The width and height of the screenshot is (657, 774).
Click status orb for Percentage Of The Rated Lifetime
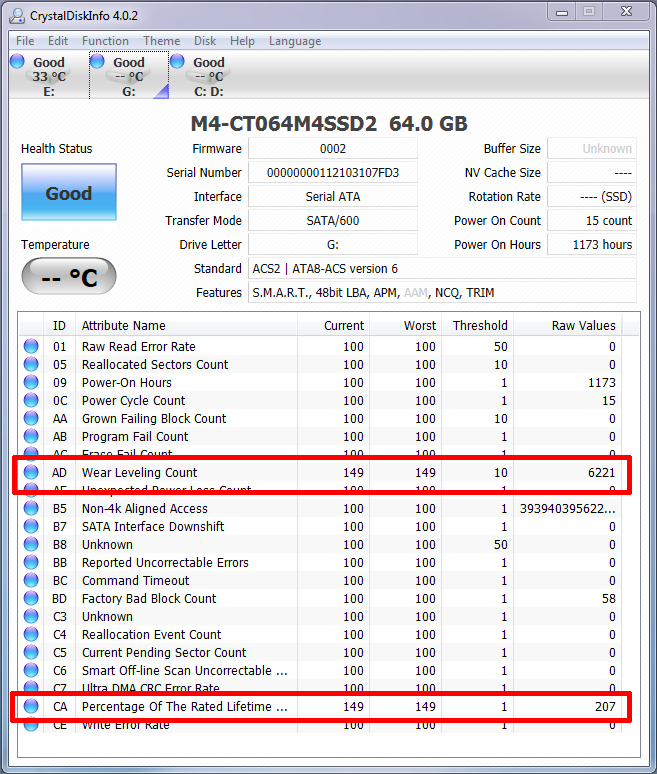coord(31,706)
